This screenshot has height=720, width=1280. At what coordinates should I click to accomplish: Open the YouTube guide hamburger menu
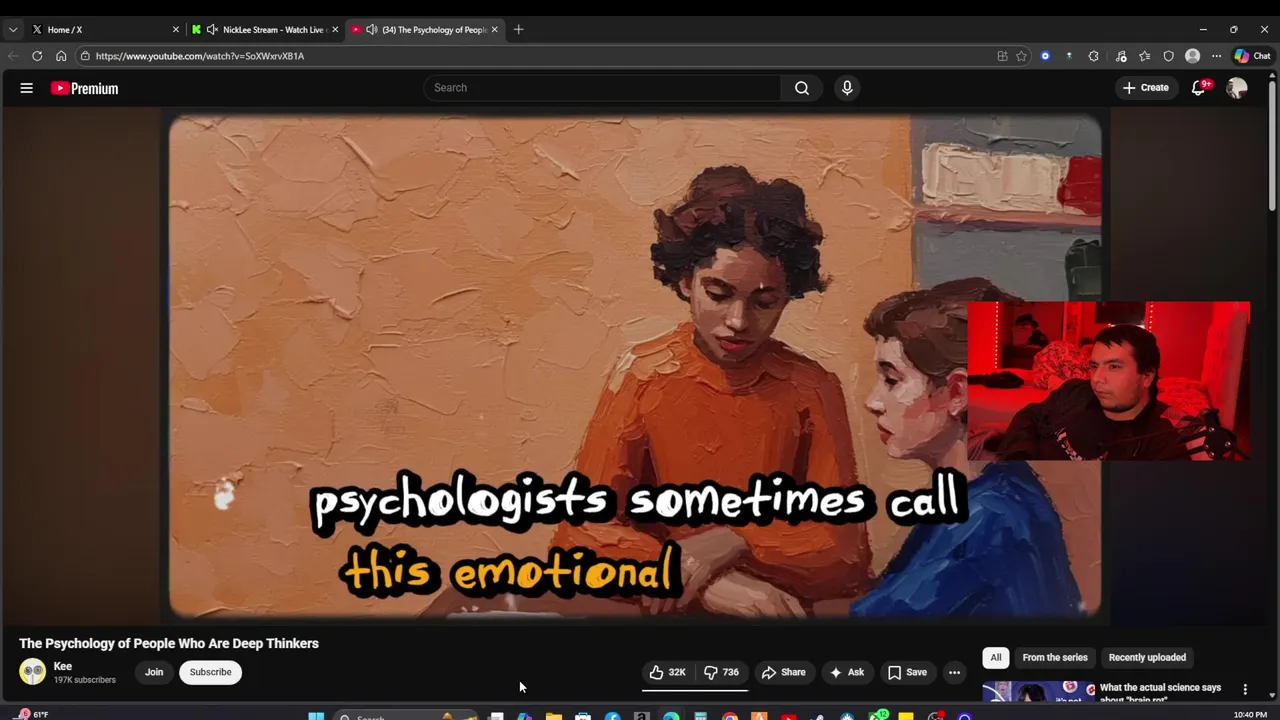[x=27, y=88]
